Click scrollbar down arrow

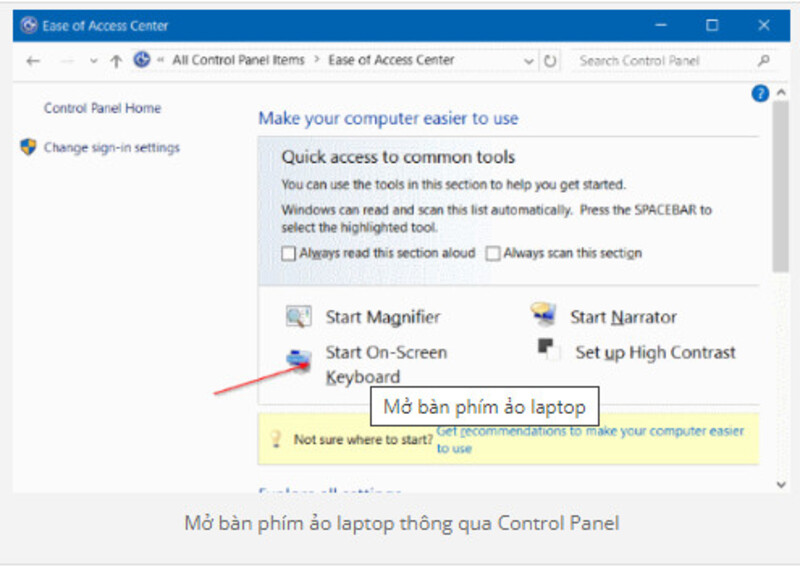[x=781, y=485]
